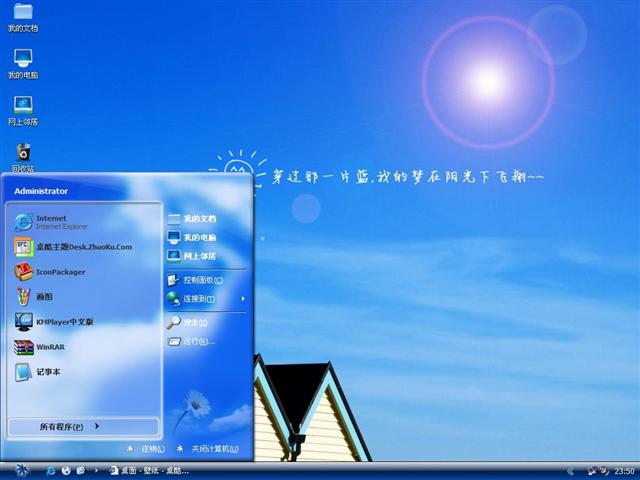Expand hidden system tray icons arrow
Image resolution: width=640 pixels, height=480 pixels.
[x=571, y=471]
